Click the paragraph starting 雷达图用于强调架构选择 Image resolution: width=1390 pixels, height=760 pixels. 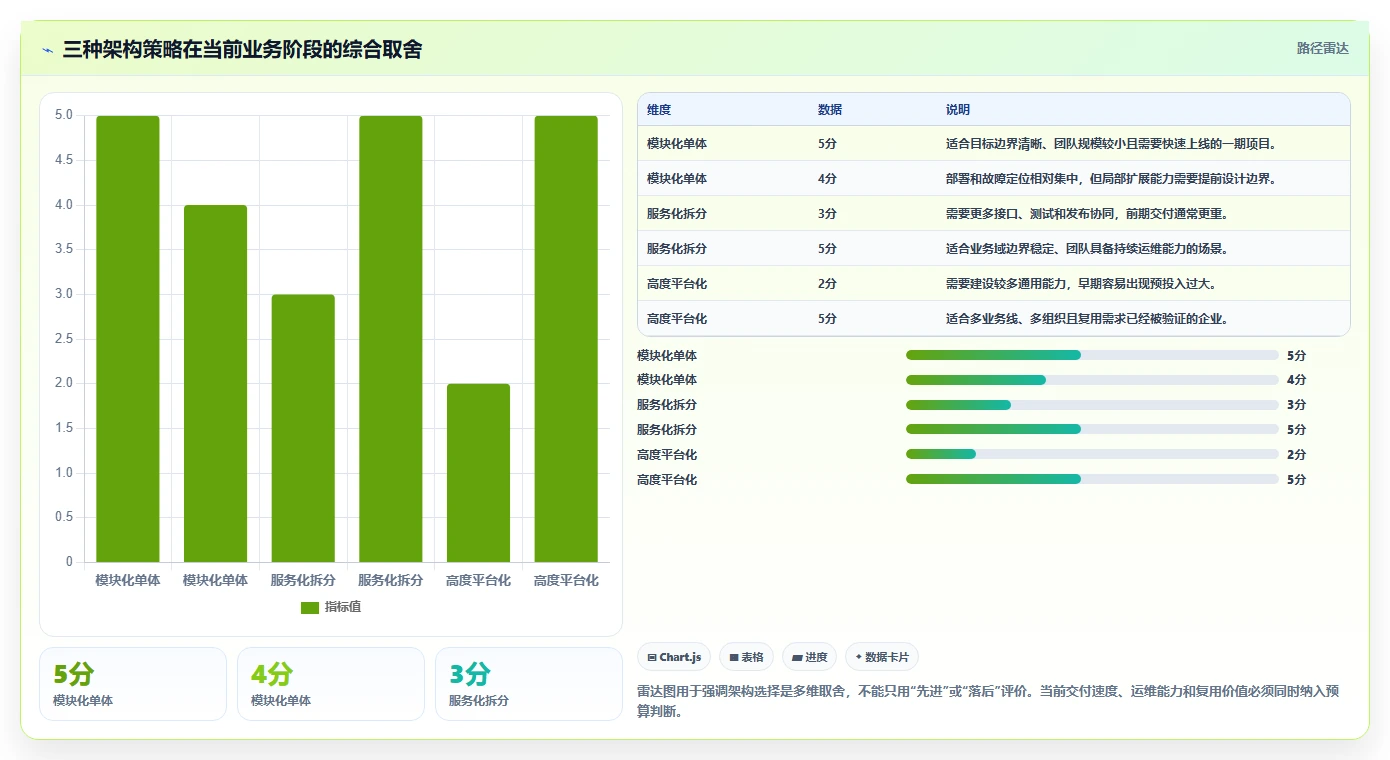pos(993,702)
